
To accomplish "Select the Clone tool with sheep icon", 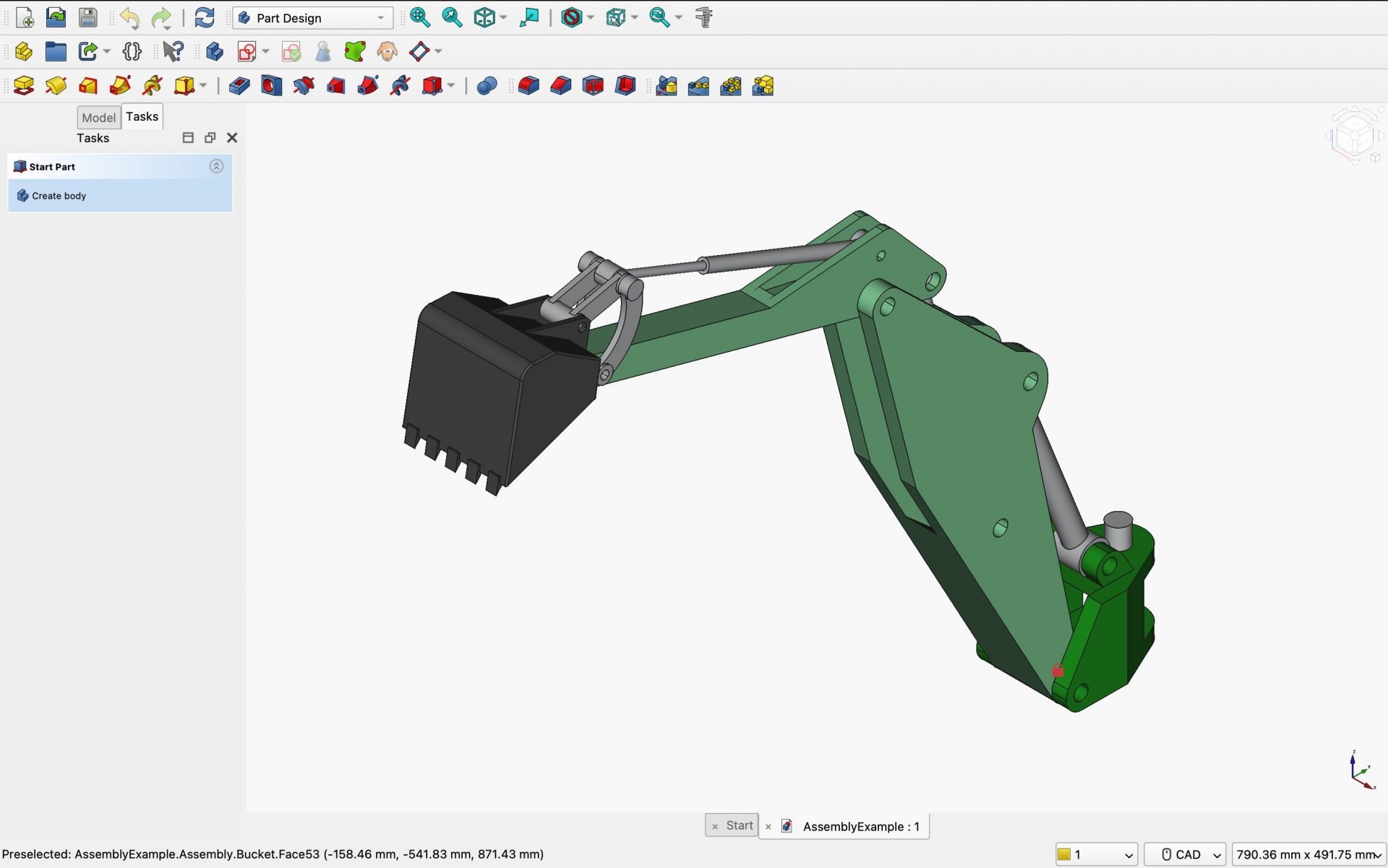I will [387, 51].
